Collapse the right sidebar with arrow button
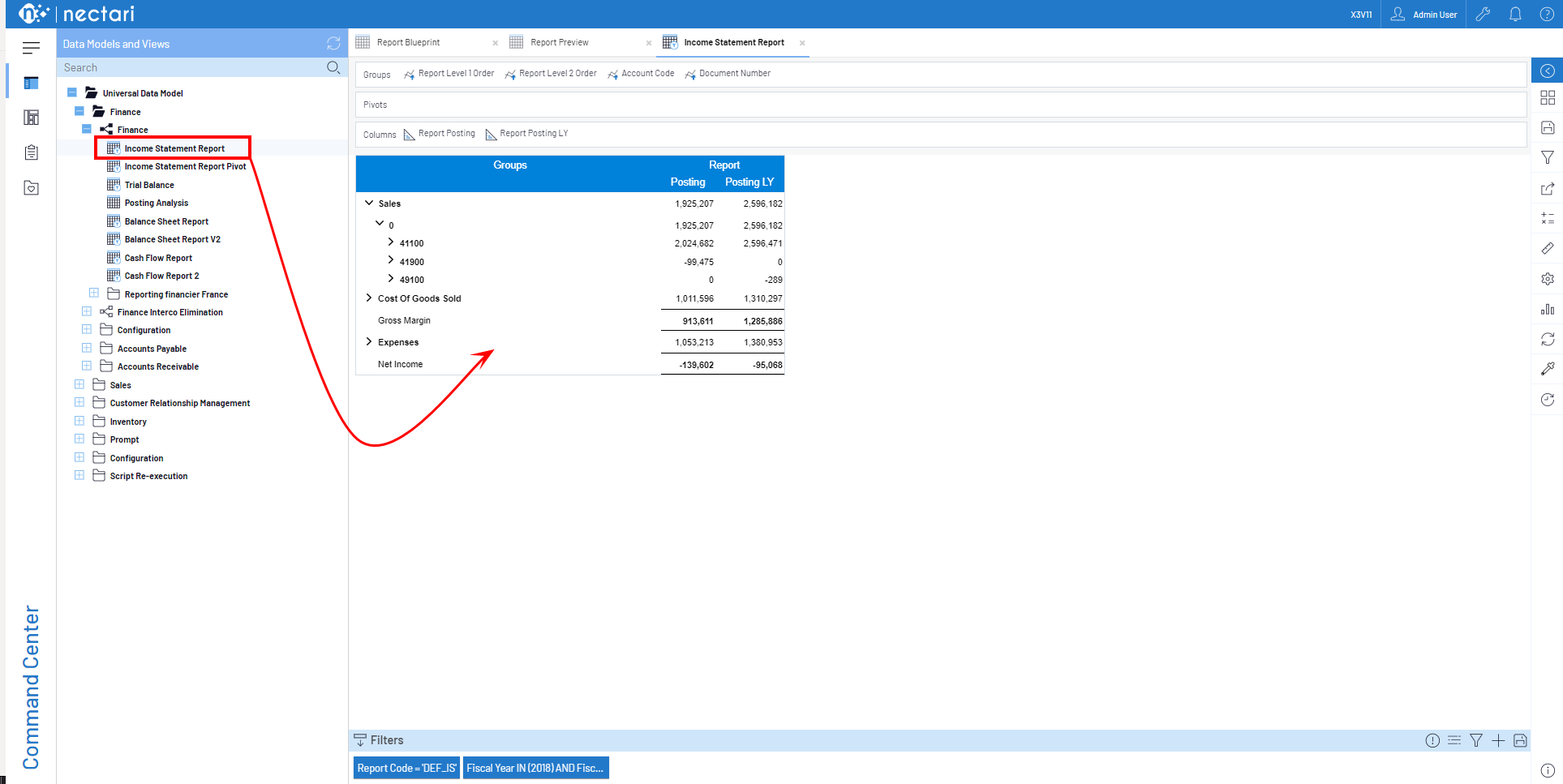1563x784 pixels. coord(1547,71)
